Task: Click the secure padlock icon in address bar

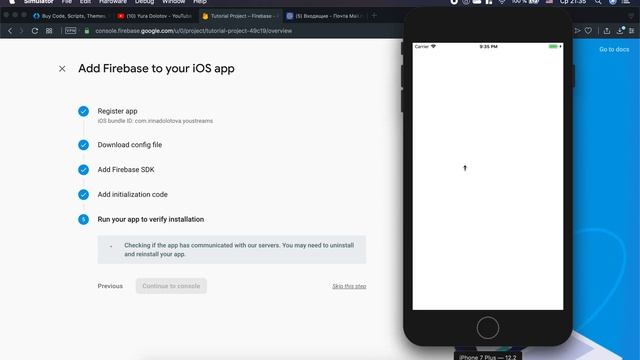Action: pyautogui.click(x=87, y=31)
